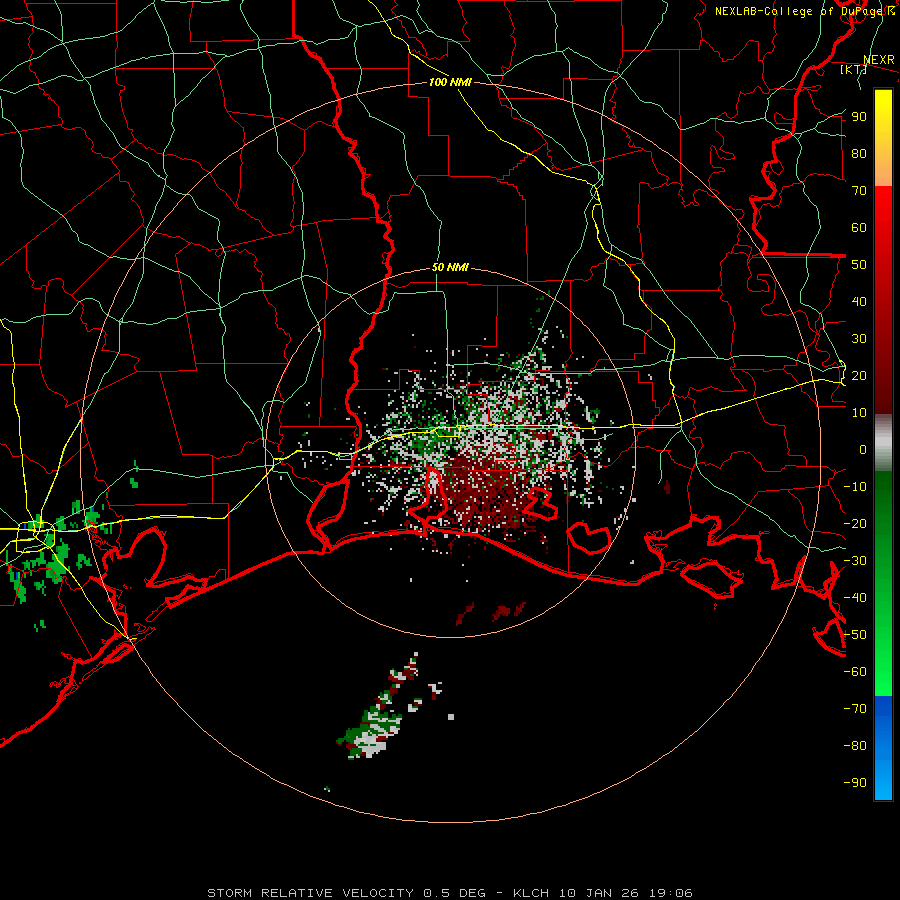Click the positive 20 scale value

tap(859, 376)
